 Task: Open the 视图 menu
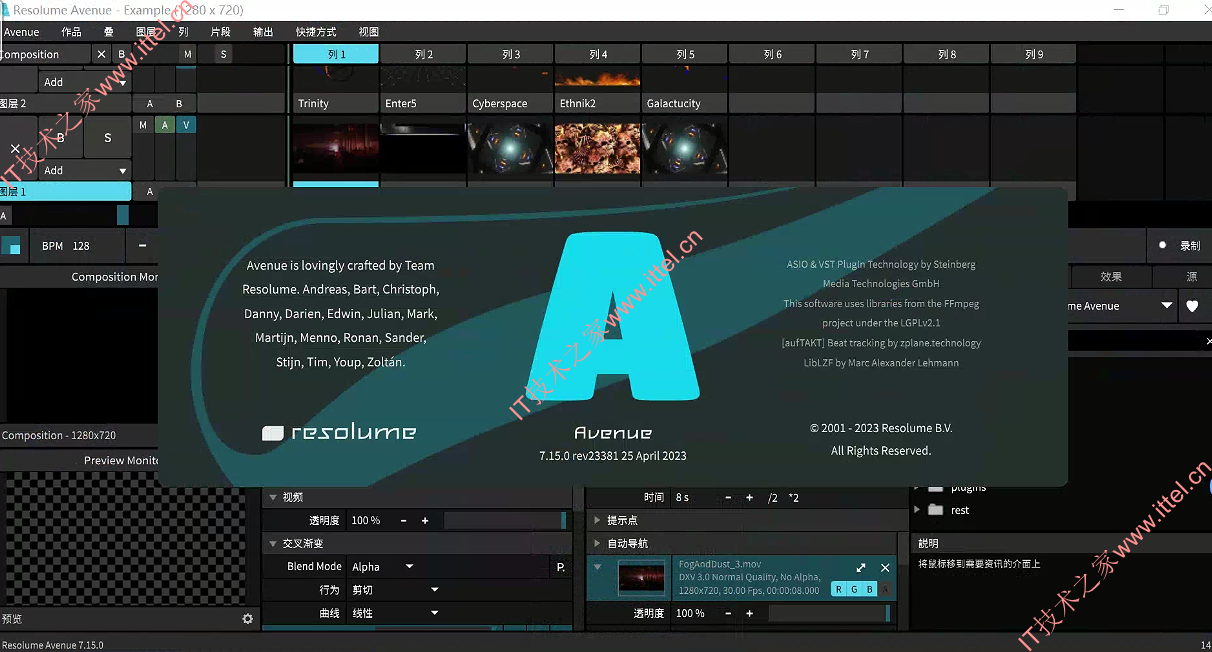click(x=368, y=32)
